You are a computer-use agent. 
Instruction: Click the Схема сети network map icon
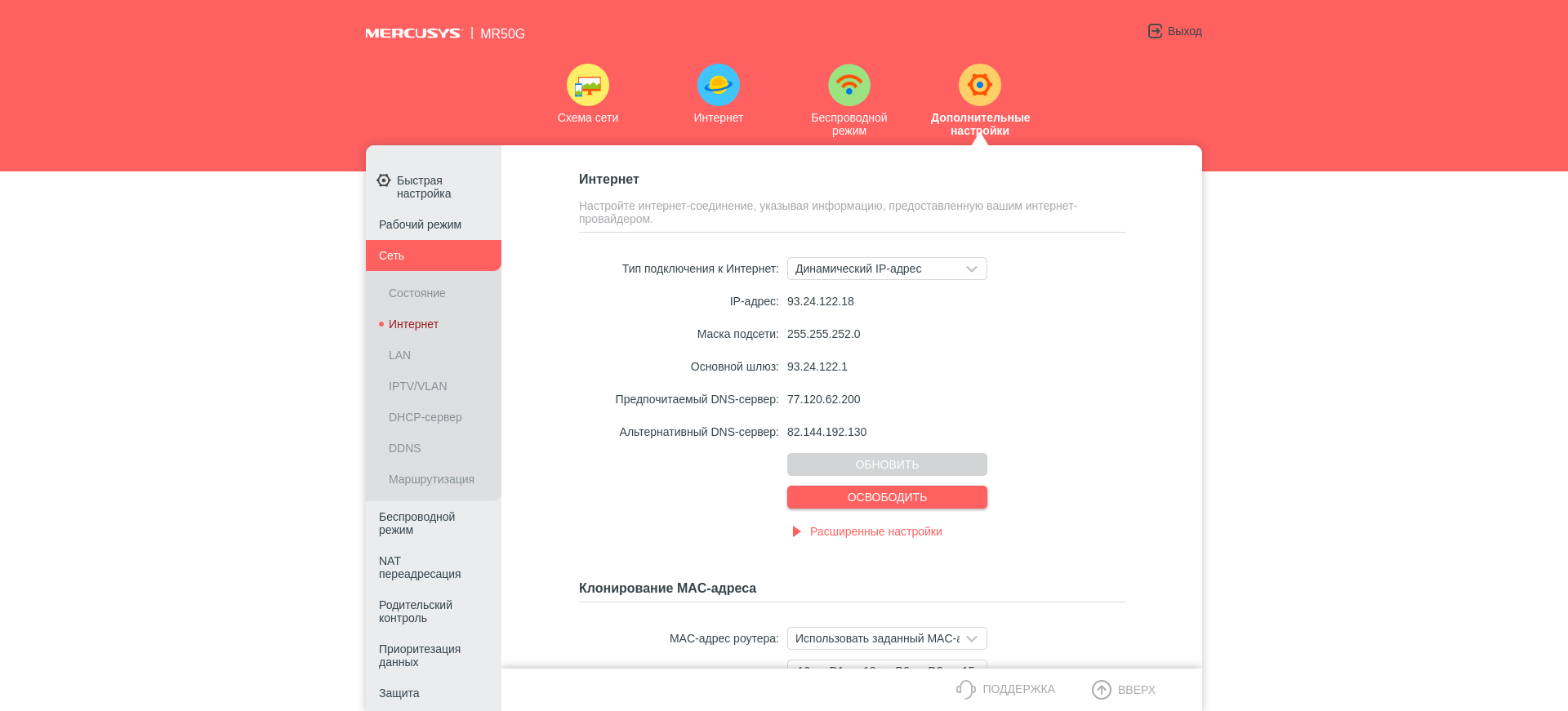pyautogui.click(x=587, y=85)
